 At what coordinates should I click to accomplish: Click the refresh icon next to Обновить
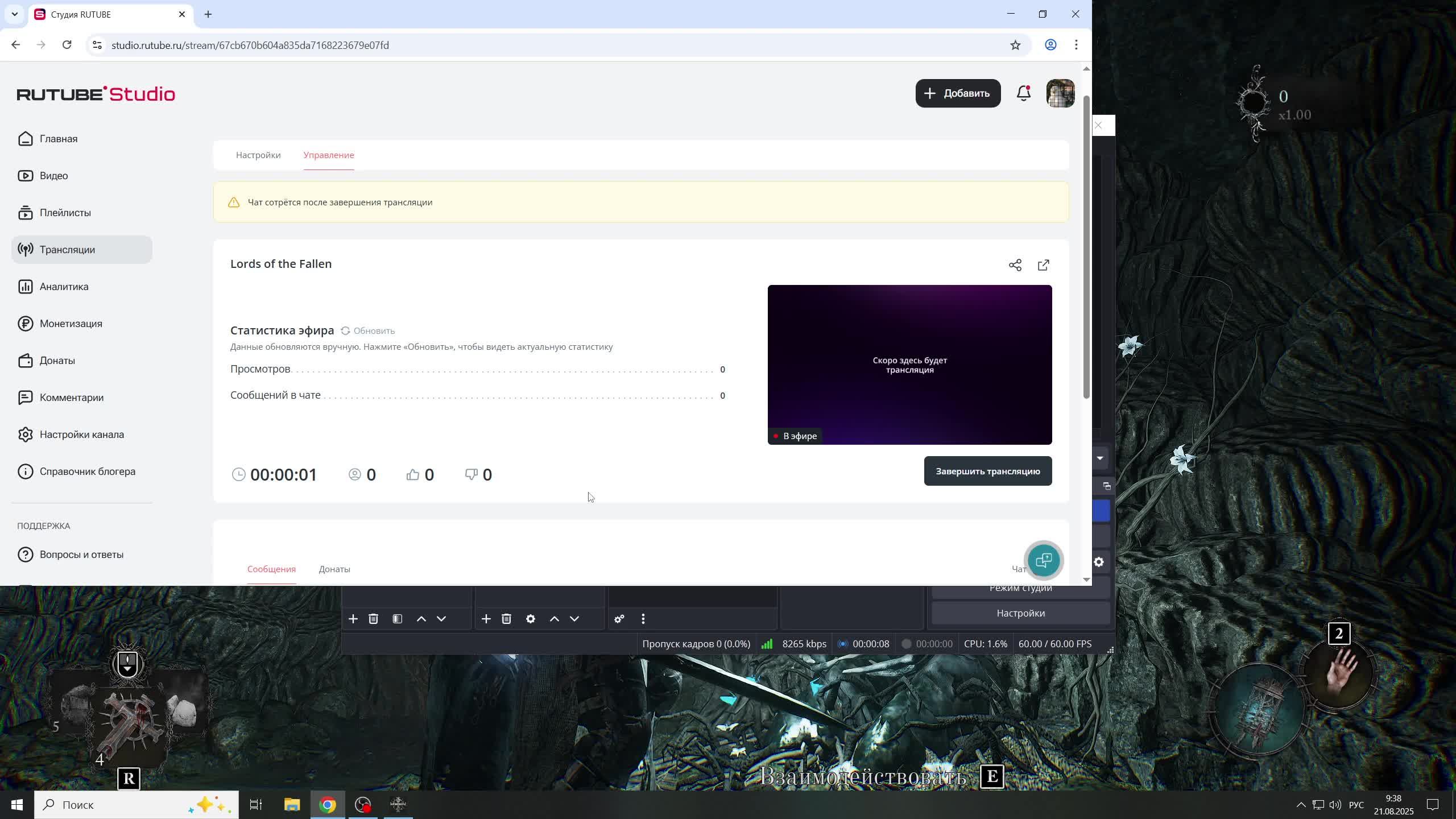tap(345, 331)
